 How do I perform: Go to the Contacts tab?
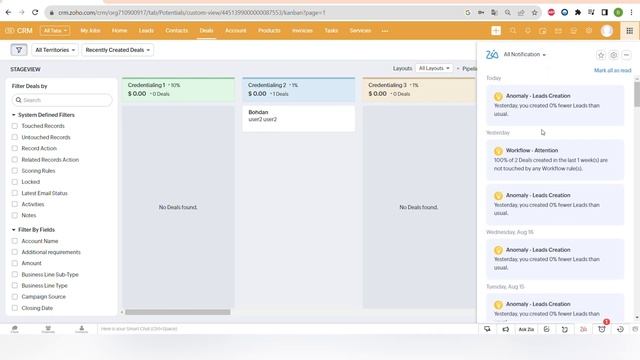(177, 31)
